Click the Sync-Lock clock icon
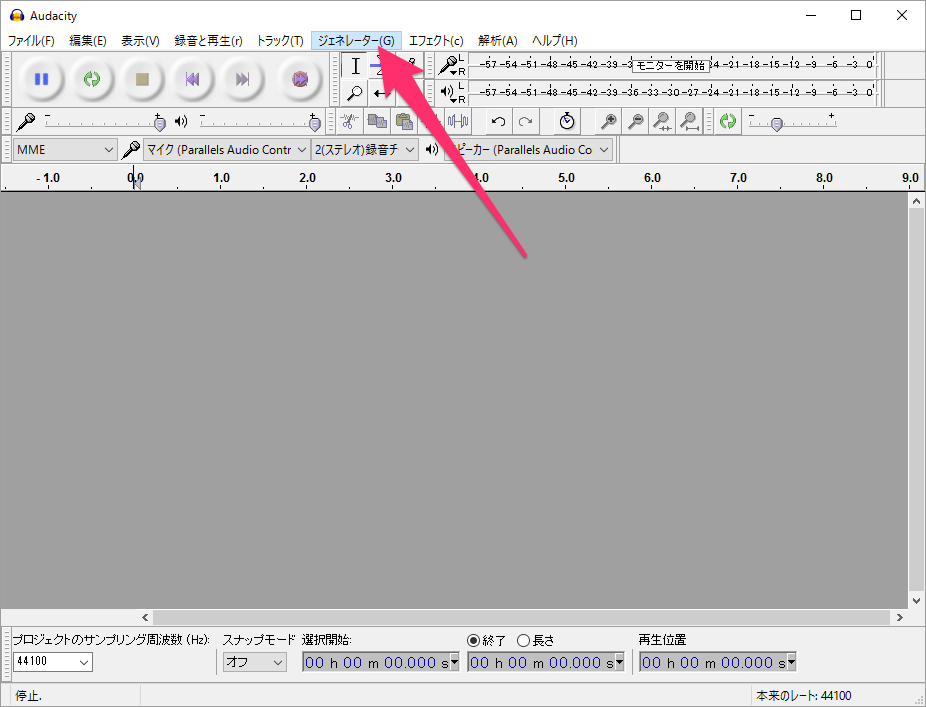The image size is (926, 707). click(x=567, y=122)
